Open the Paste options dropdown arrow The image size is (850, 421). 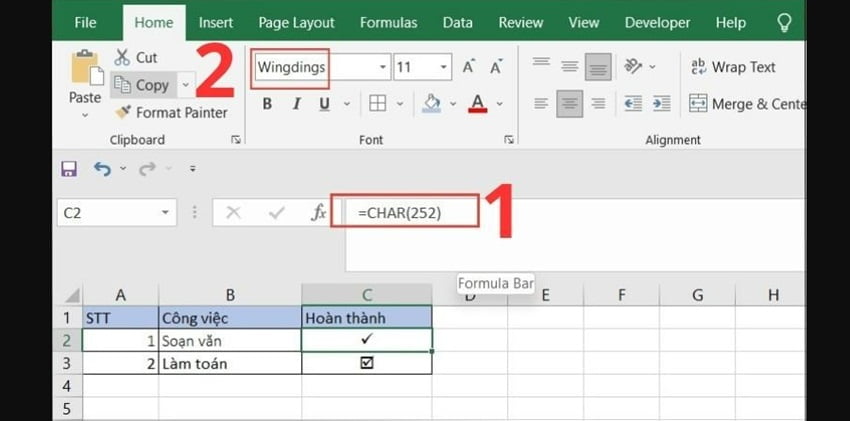point(85,115)
